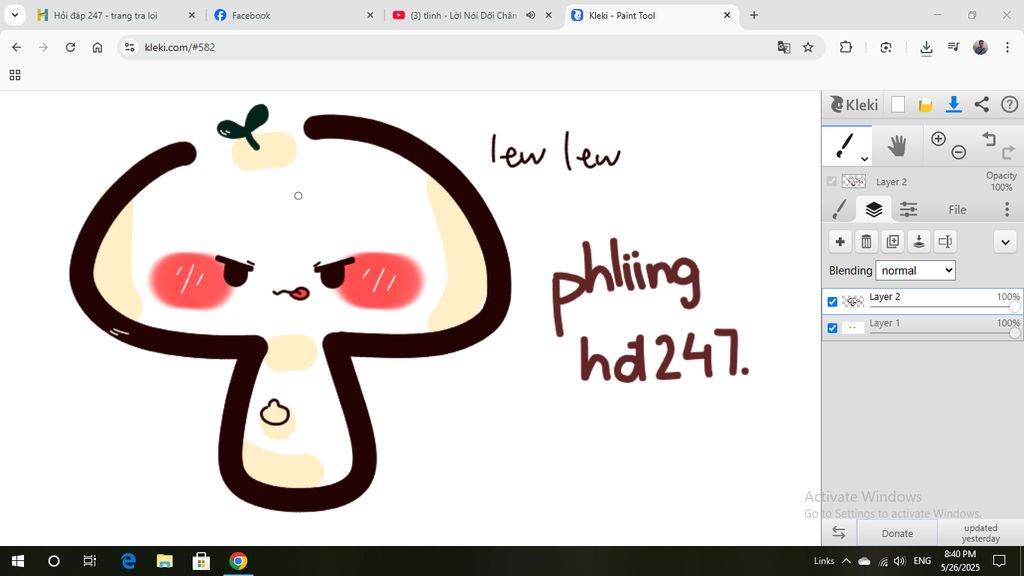This screenshot has height=576, width=1024.
Task: Click the Kleki logo in the panel
Action: click(x=854, y=104)
